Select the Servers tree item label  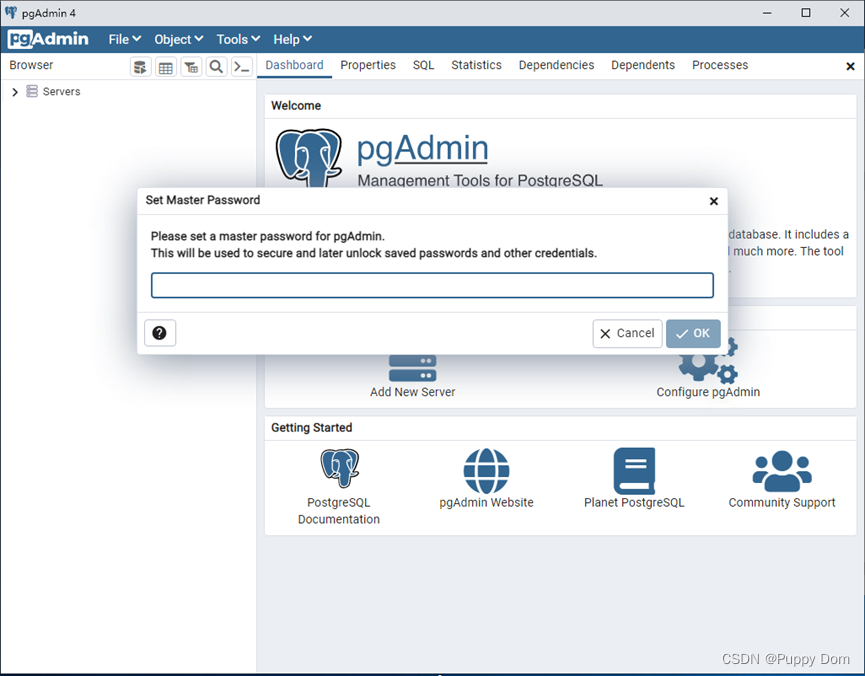61,92
